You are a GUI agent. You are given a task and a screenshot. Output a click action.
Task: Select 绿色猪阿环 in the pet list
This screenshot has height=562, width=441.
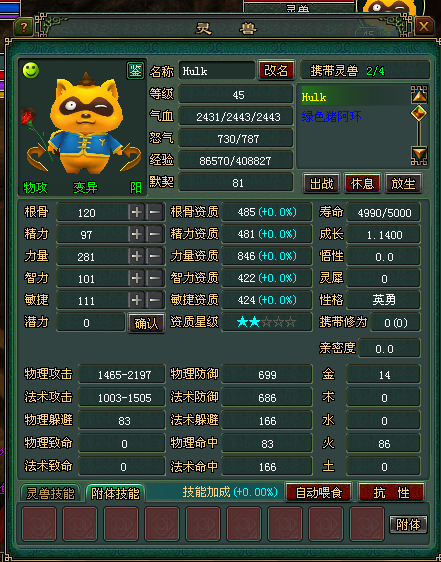(331, 116)
